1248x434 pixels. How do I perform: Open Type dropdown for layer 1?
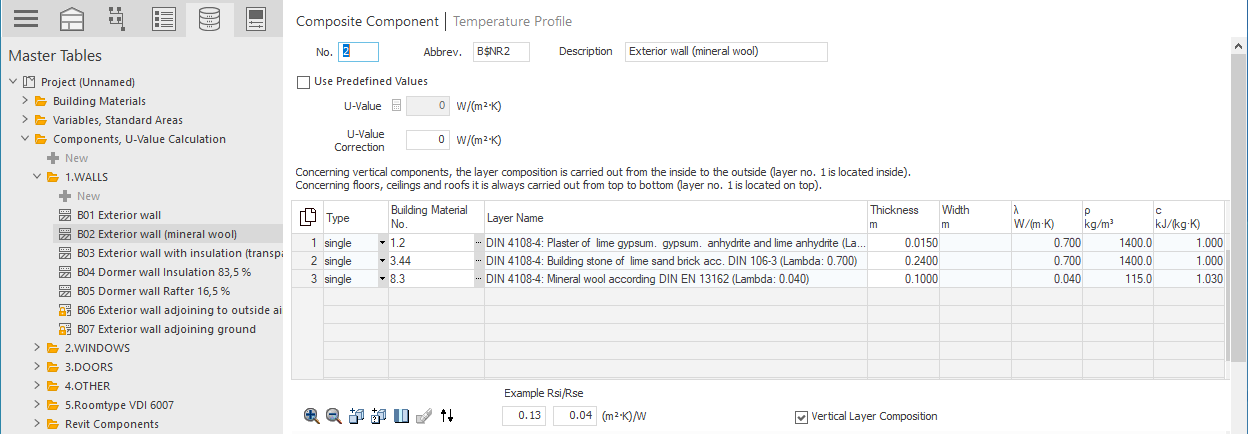click(382, 243)
